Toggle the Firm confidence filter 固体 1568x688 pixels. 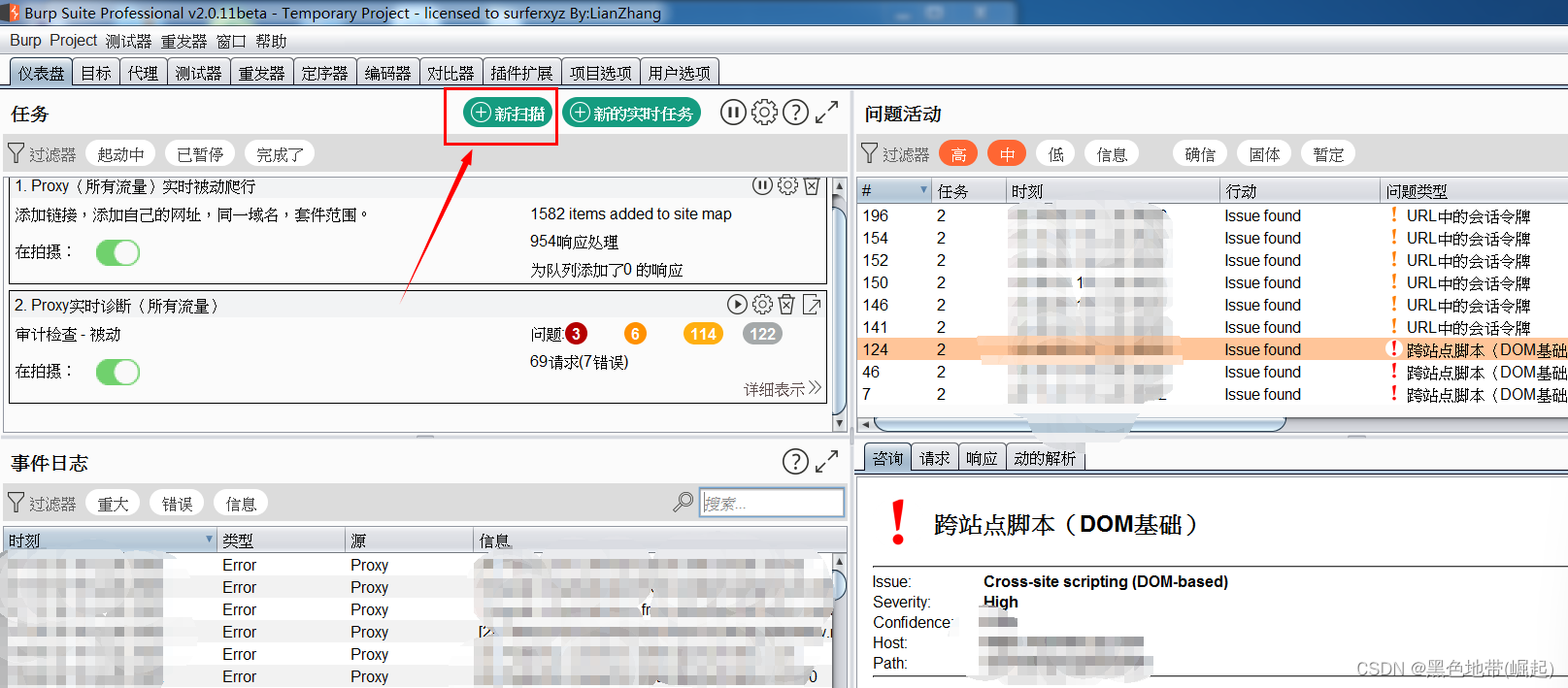[1264, 154]
